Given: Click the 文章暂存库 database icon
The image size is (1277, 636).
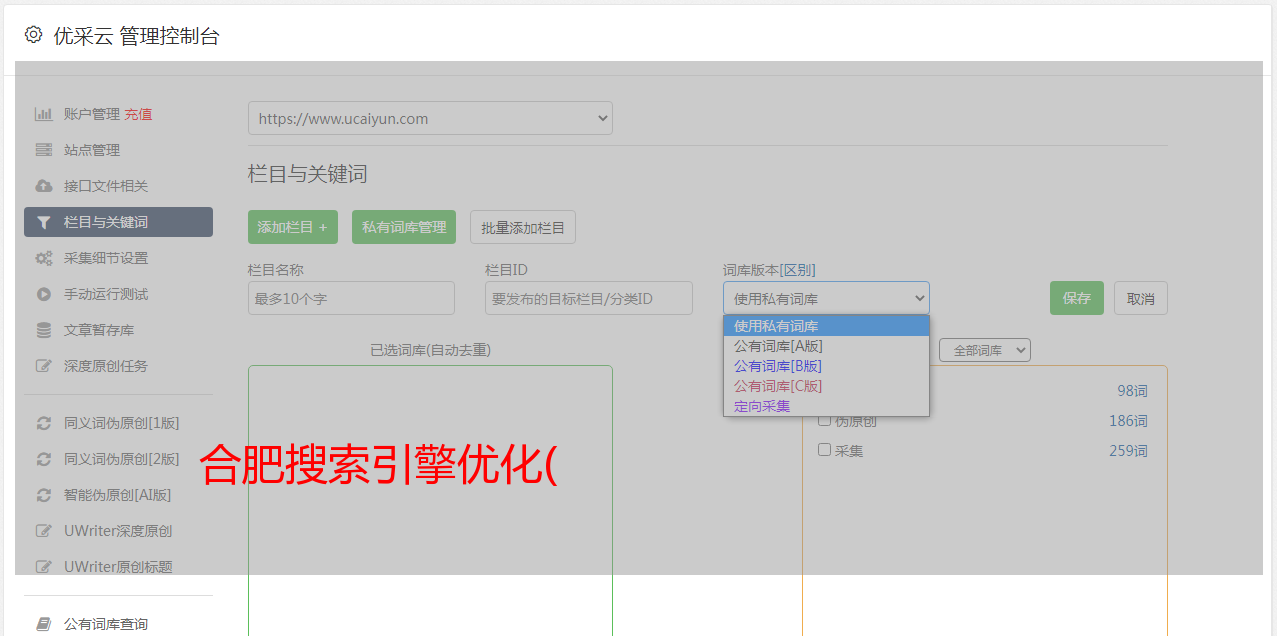Looking at the screenshot, I should [43, 330].
